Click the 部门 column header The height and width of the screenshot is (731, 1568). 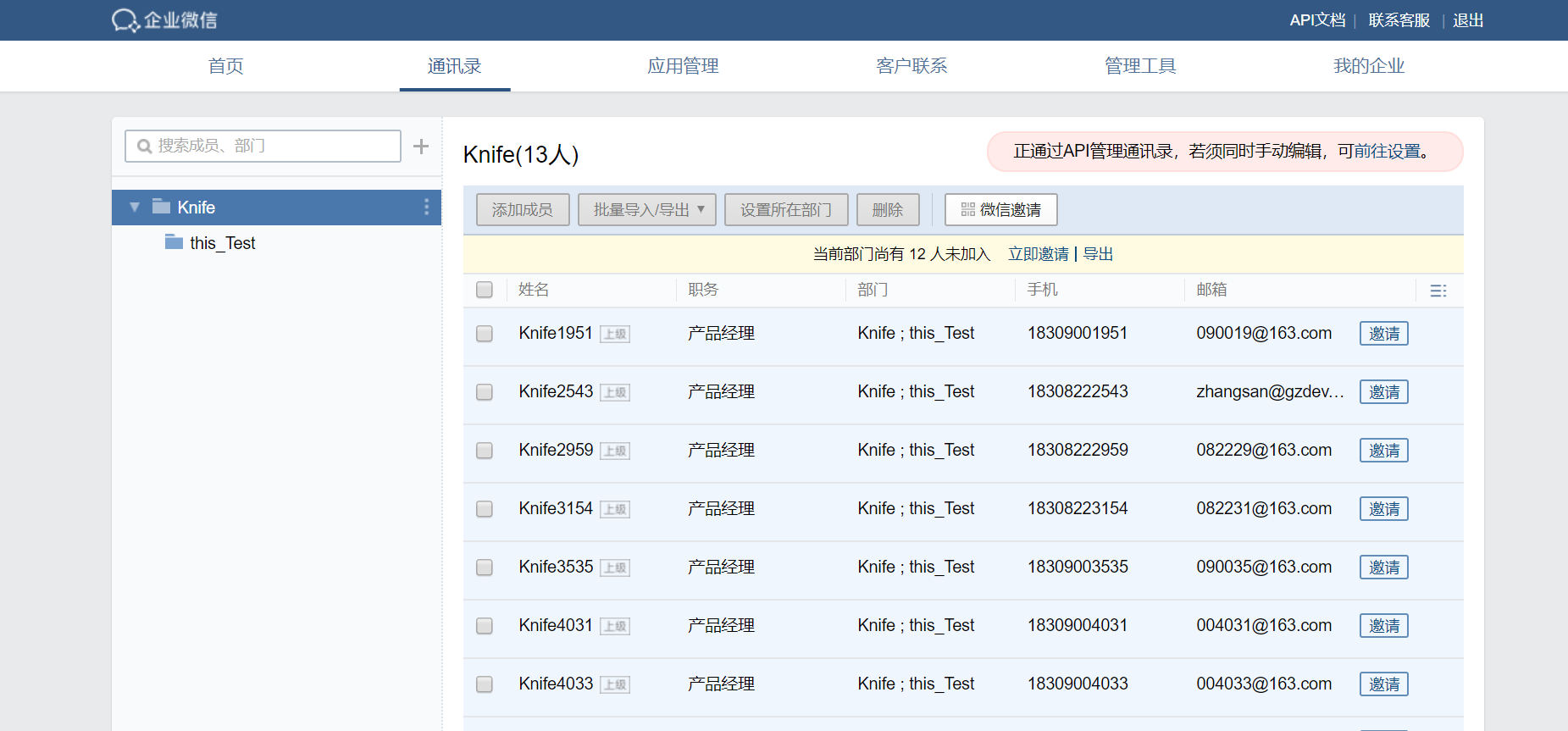(x=873, y=290)
